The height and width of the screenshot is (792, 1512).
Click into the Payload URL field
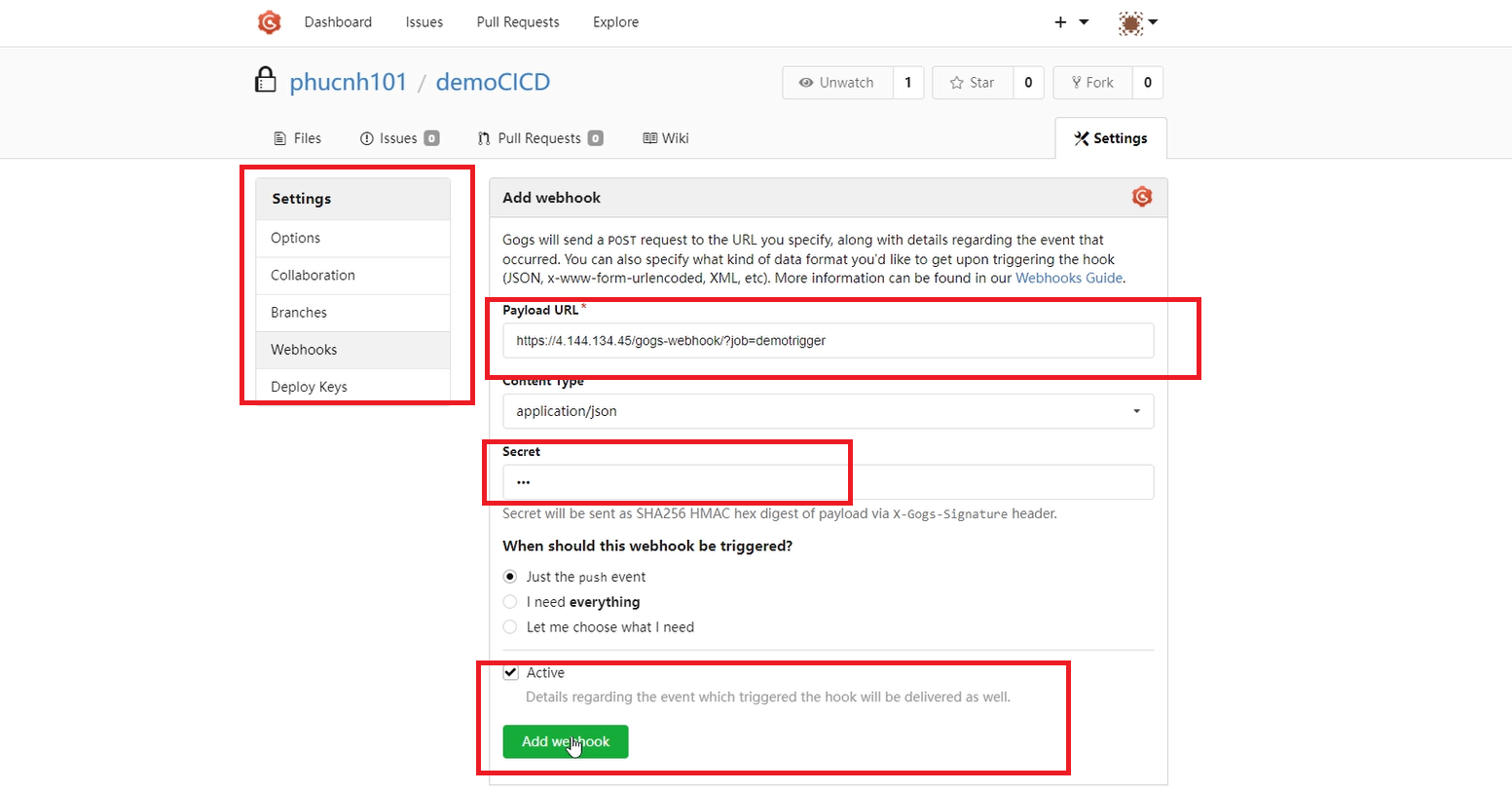[829, 341]
